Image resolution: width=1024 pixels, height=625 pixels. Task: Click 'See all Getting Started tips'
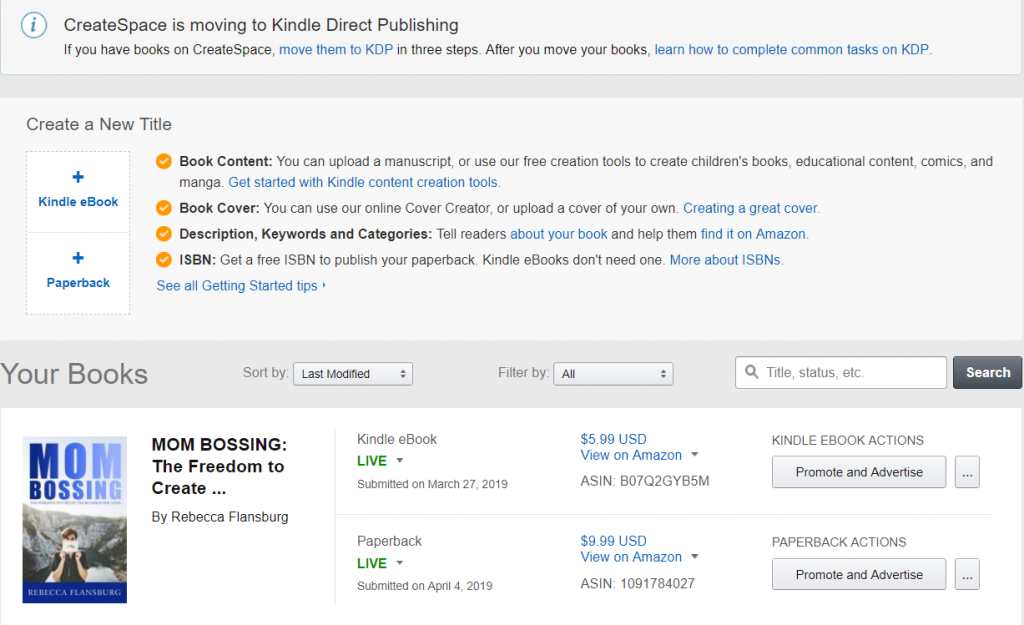point(241,285)
